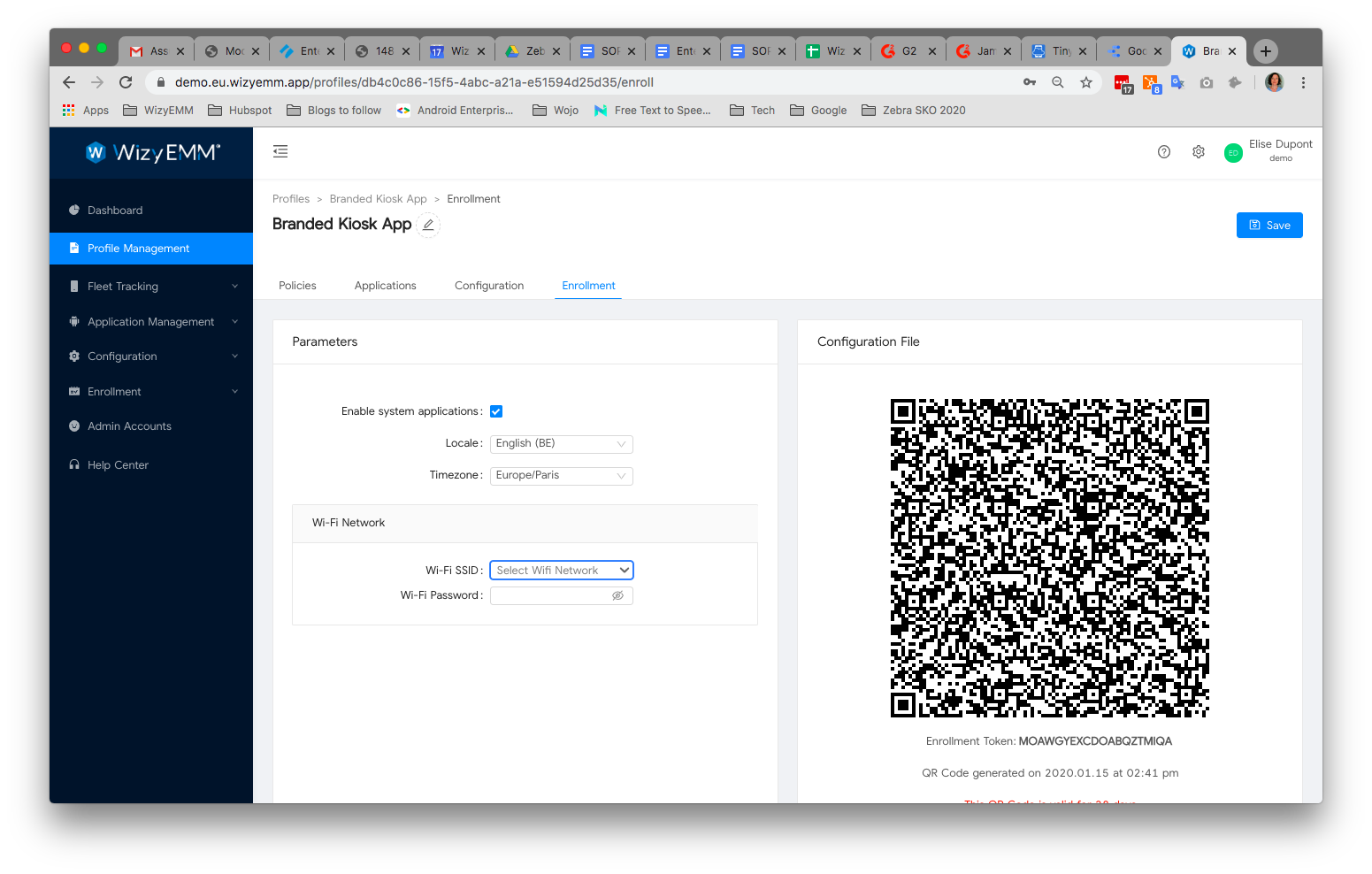The height and width of the screenshot is (874, 1372).
Task: Expand Configuration submenu in the sidebar
Action: tap(151, 356)
